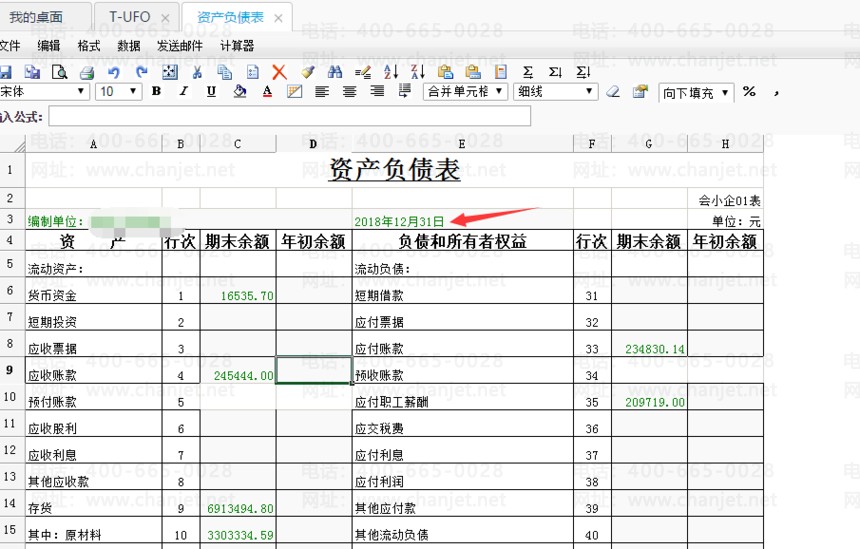Click the cell borders grid icon
This screenshot has width=860, height=549.
coord(295,92)
